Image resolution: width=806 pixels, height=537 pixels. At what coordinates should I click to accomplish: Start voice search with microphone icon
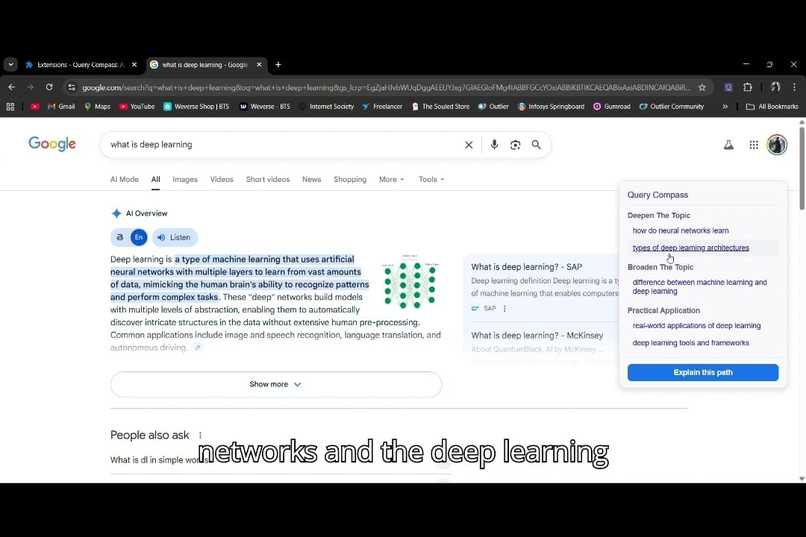point(494,145)
